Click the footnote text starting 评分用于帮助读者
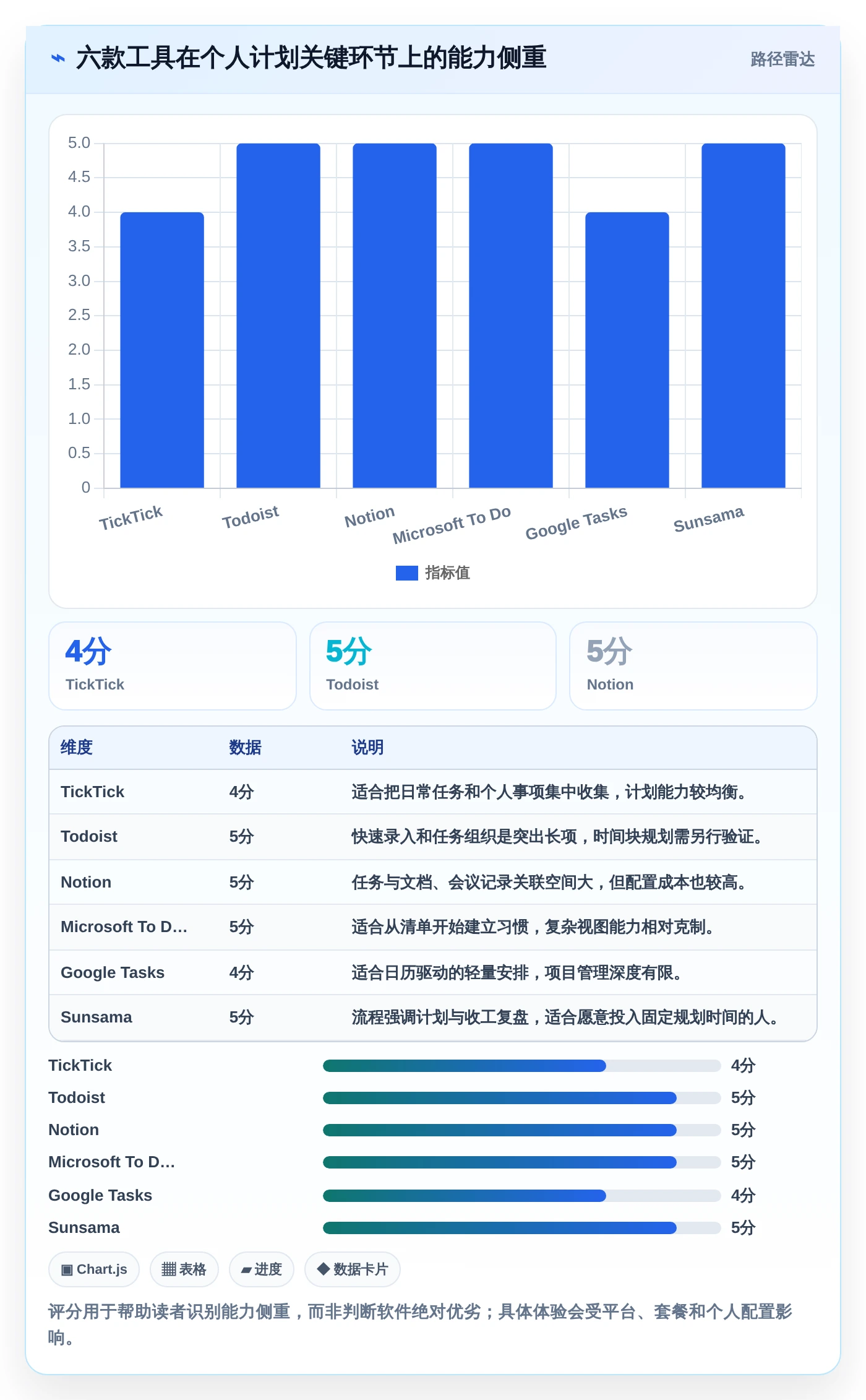Image resolution: width=866 pixels, height=1400 pixels. click(x=420, y=1324)
